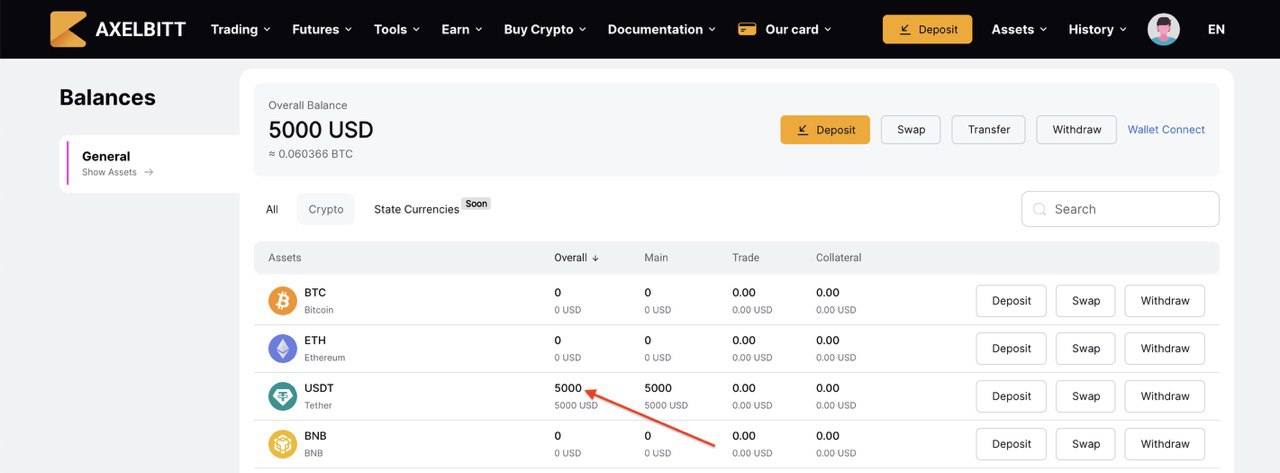
Task: Open the Documentation dropdown
Action: (x=662, y=29)
